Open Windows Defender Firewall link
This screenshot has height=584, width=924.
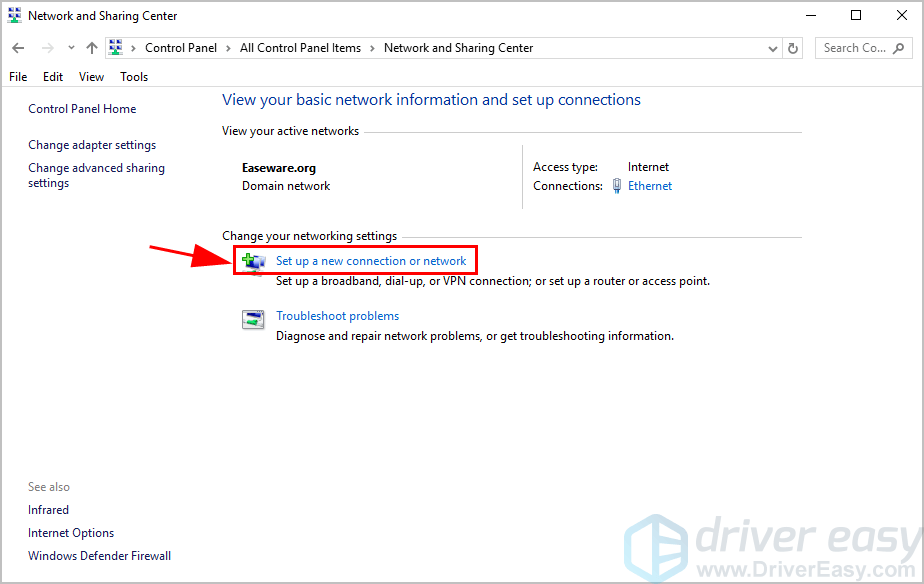point(99,556)
